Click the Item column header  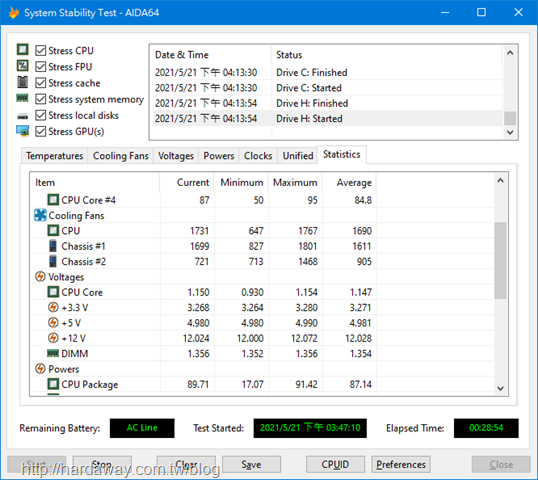(95, 183)
